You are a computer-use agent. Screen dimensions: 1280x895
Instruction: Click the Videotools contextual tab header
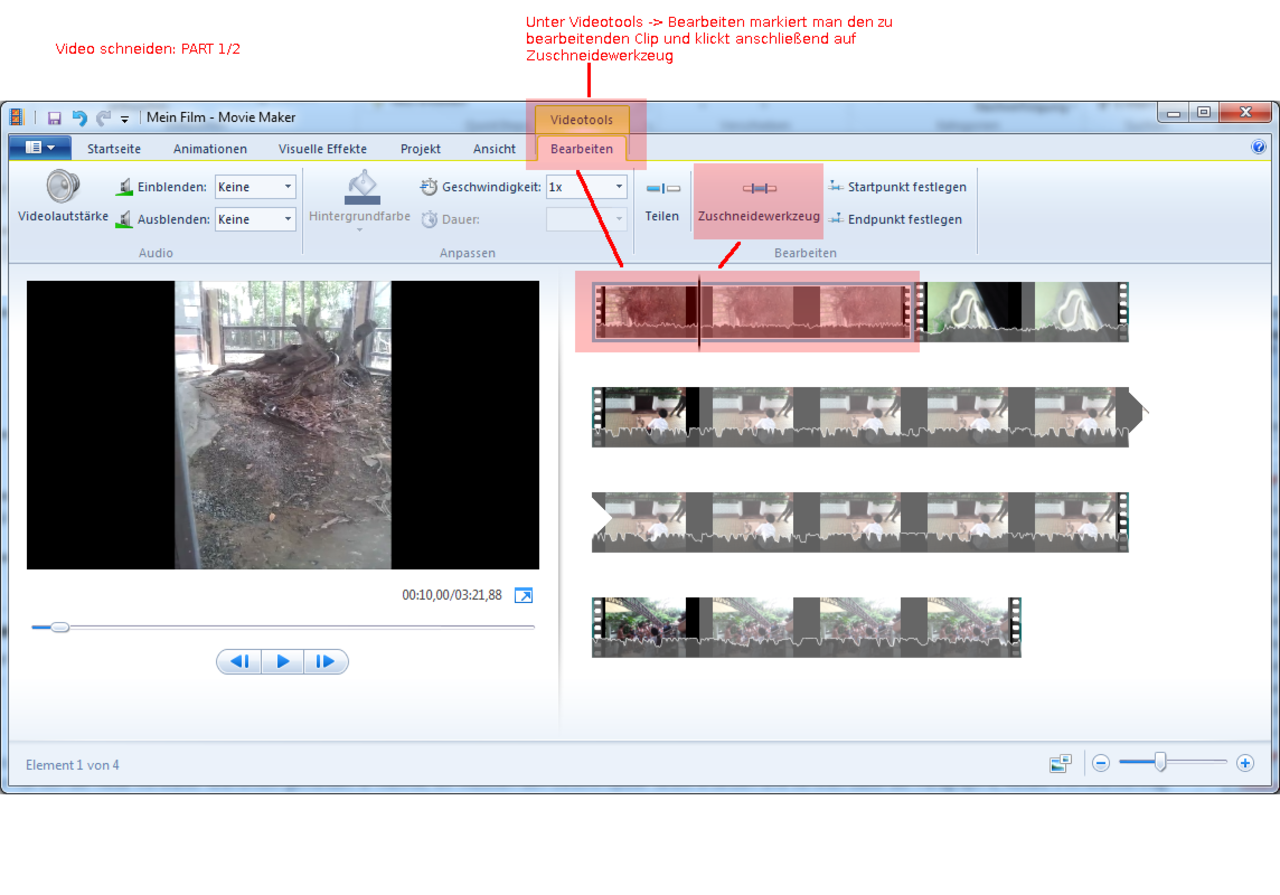pyautogui.click(x=582, y=120)
